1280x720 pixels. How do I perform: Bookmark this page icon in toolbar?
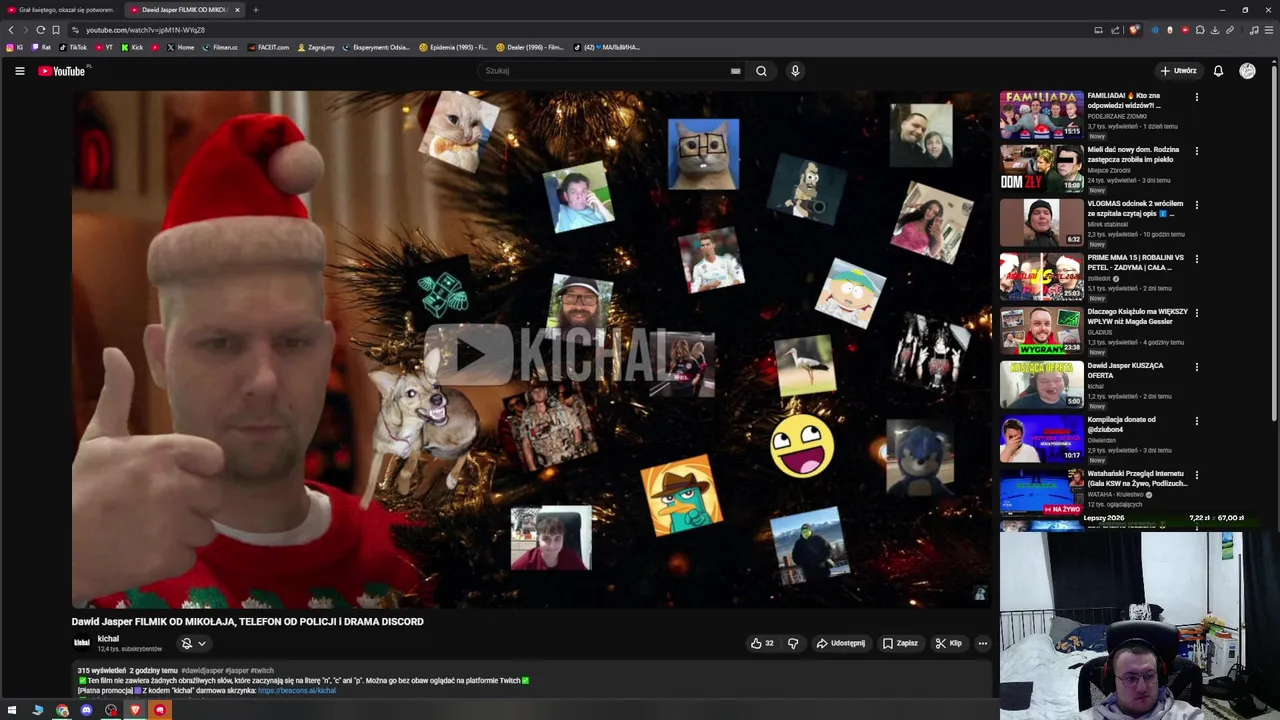56,30
